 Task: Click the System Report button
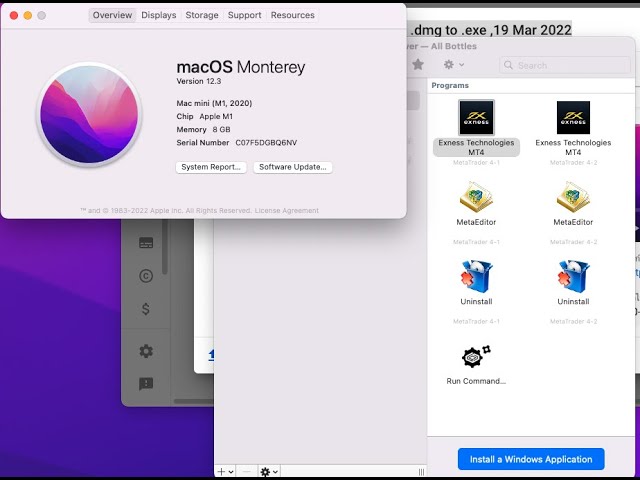click(x=211, y=167)
